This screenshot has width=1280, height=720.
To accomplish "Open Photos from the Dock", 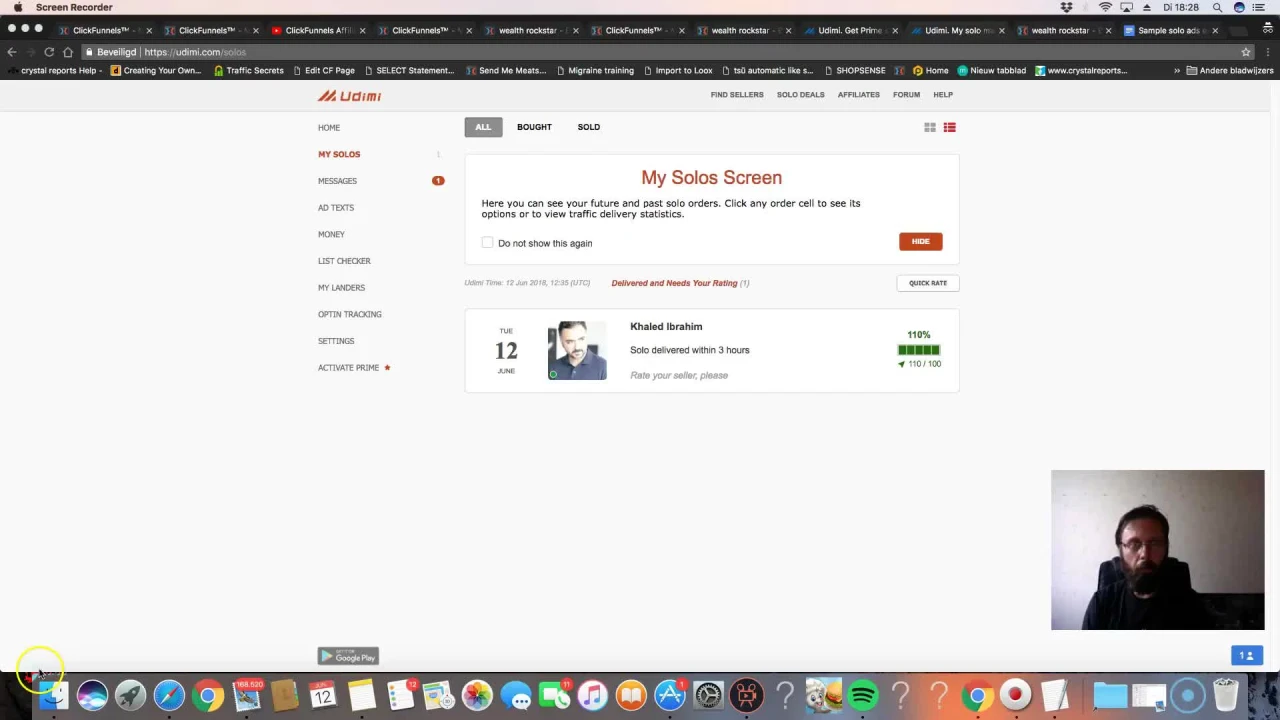I will [477, 695].
